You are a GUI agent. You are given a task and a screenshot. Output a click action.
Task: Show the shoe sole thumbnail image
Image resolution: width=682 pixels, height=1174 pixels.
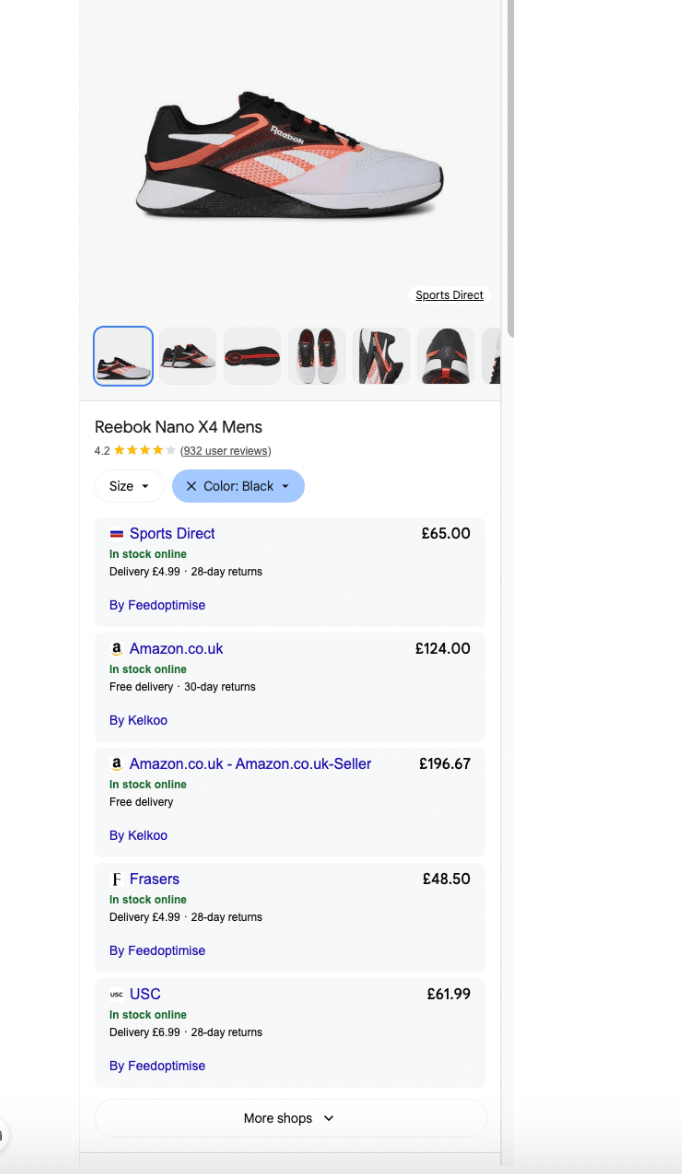pos(252,356)
